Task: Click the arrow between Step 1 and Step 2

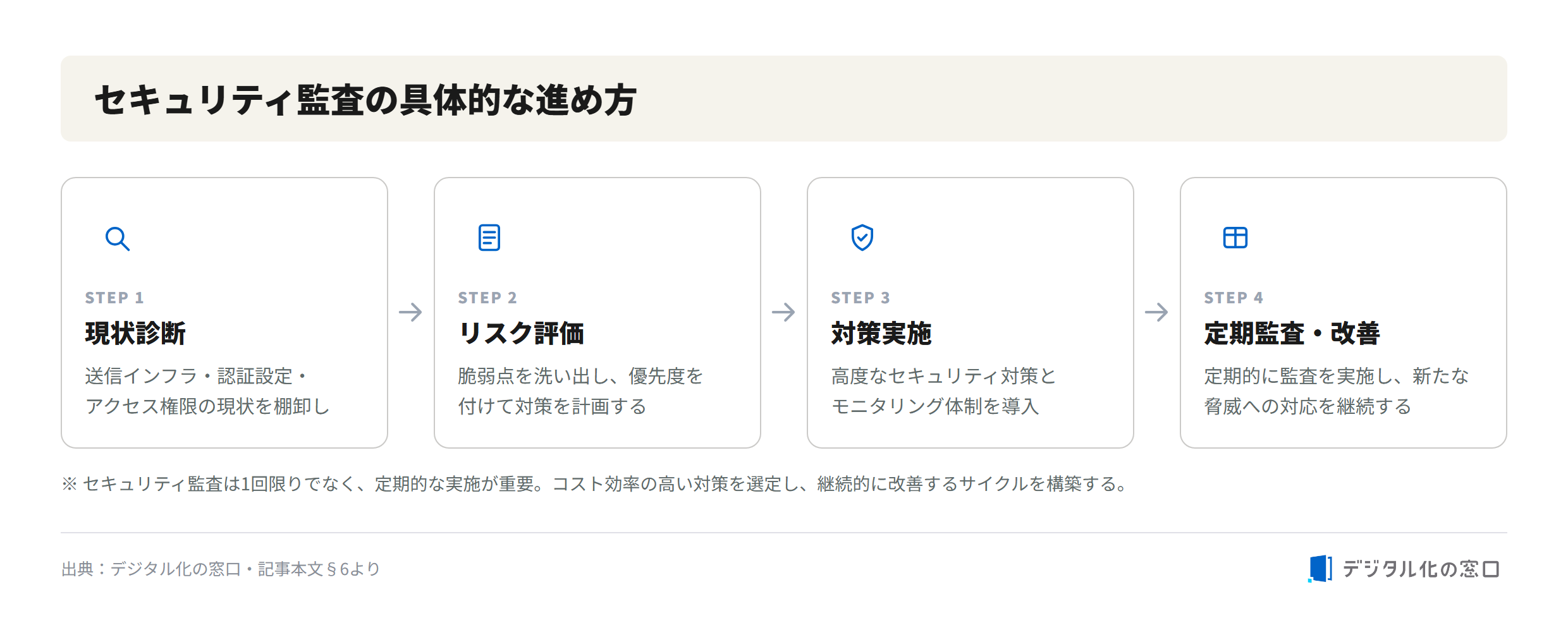Action: click(x=410, y=312)
